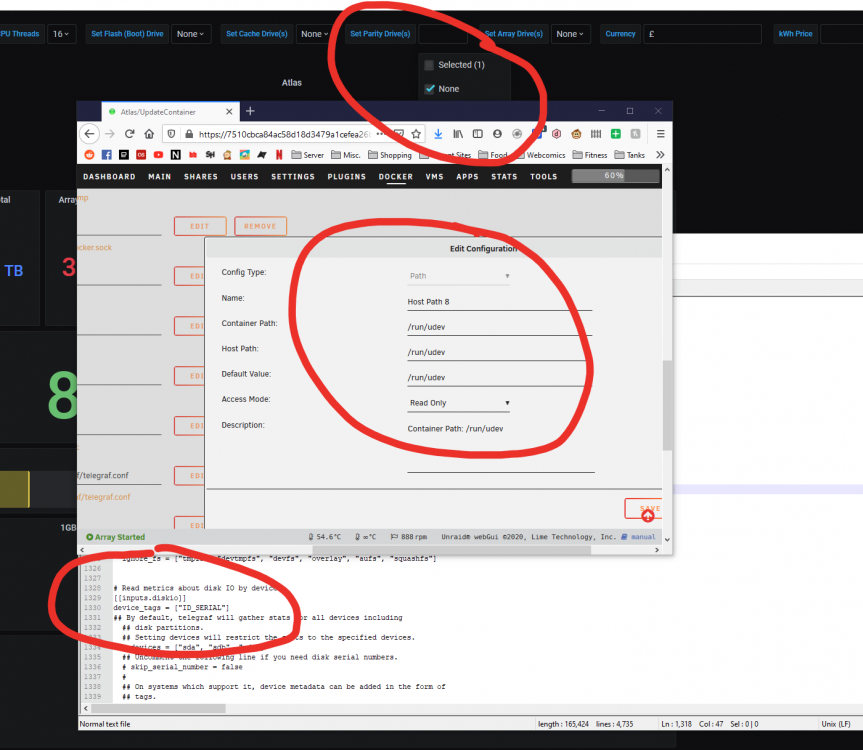
Task: Click the top EDIT button beside REMOVE
Action: click(200, 226)
